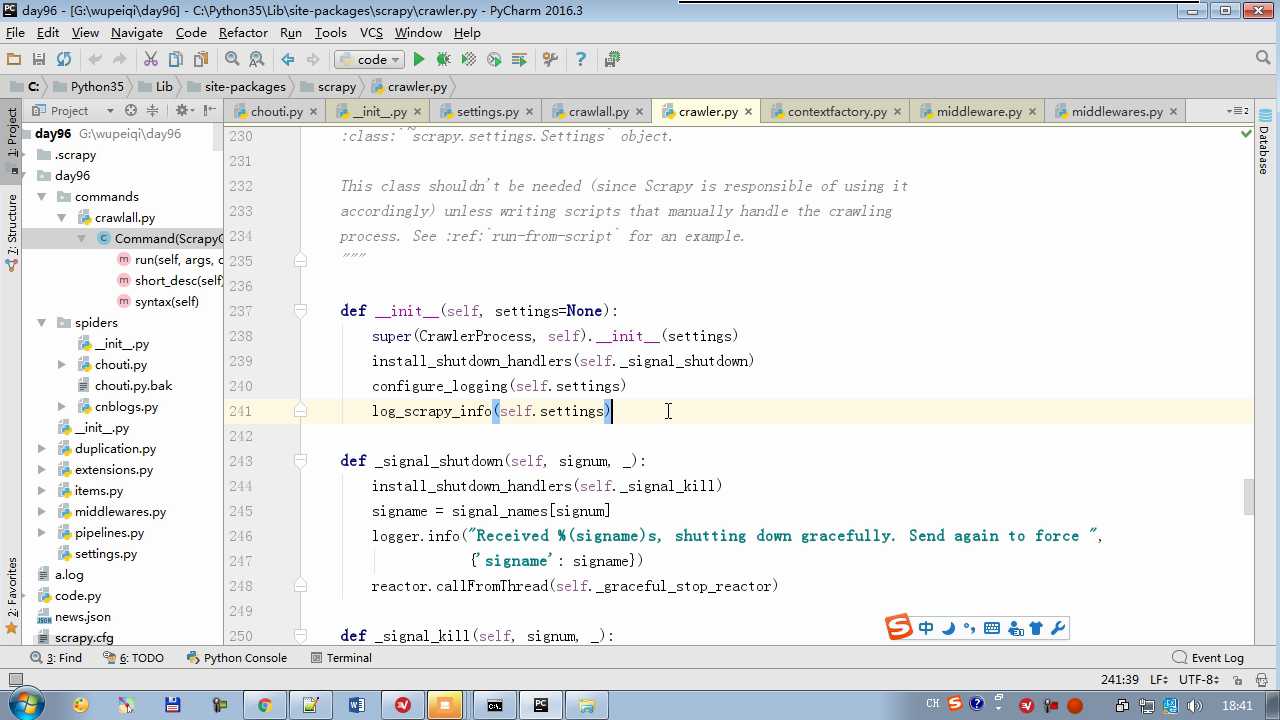This screenshot has height=720, width=1280.
Task: Open the UTF-8 encoding dropdown
Action: [x=1199, y=680]
